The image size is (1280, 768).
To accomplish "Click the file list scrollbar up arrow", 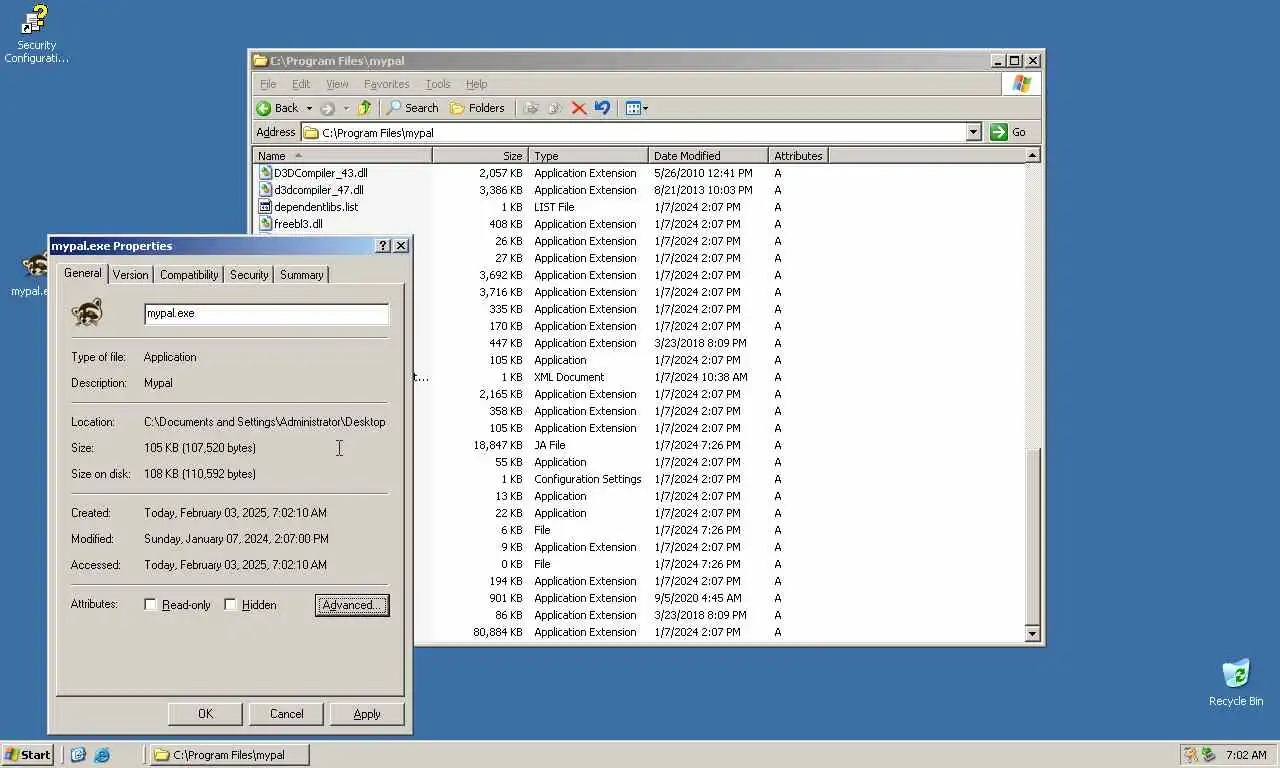I will click(1033, 156).
